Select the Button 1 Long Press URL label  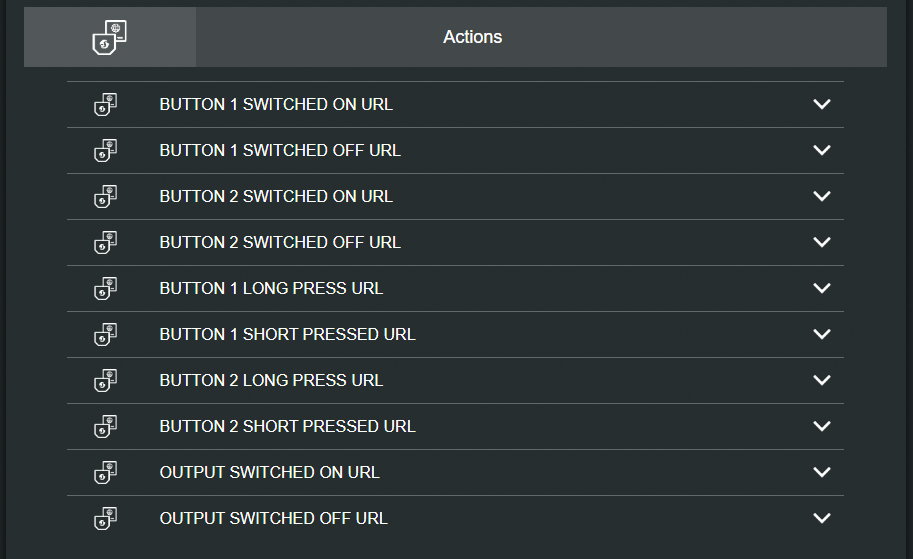tap(271, 288)
